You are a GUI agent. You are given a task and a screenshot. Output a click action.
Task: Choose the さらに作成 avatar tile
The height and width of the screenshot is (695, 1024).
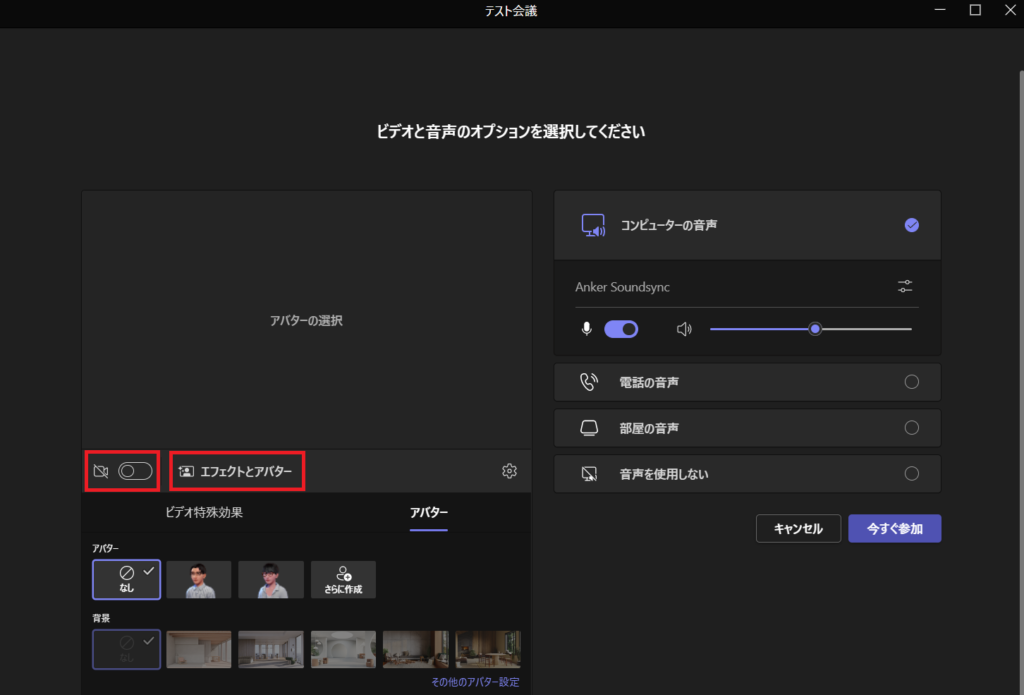coord(343,579)
